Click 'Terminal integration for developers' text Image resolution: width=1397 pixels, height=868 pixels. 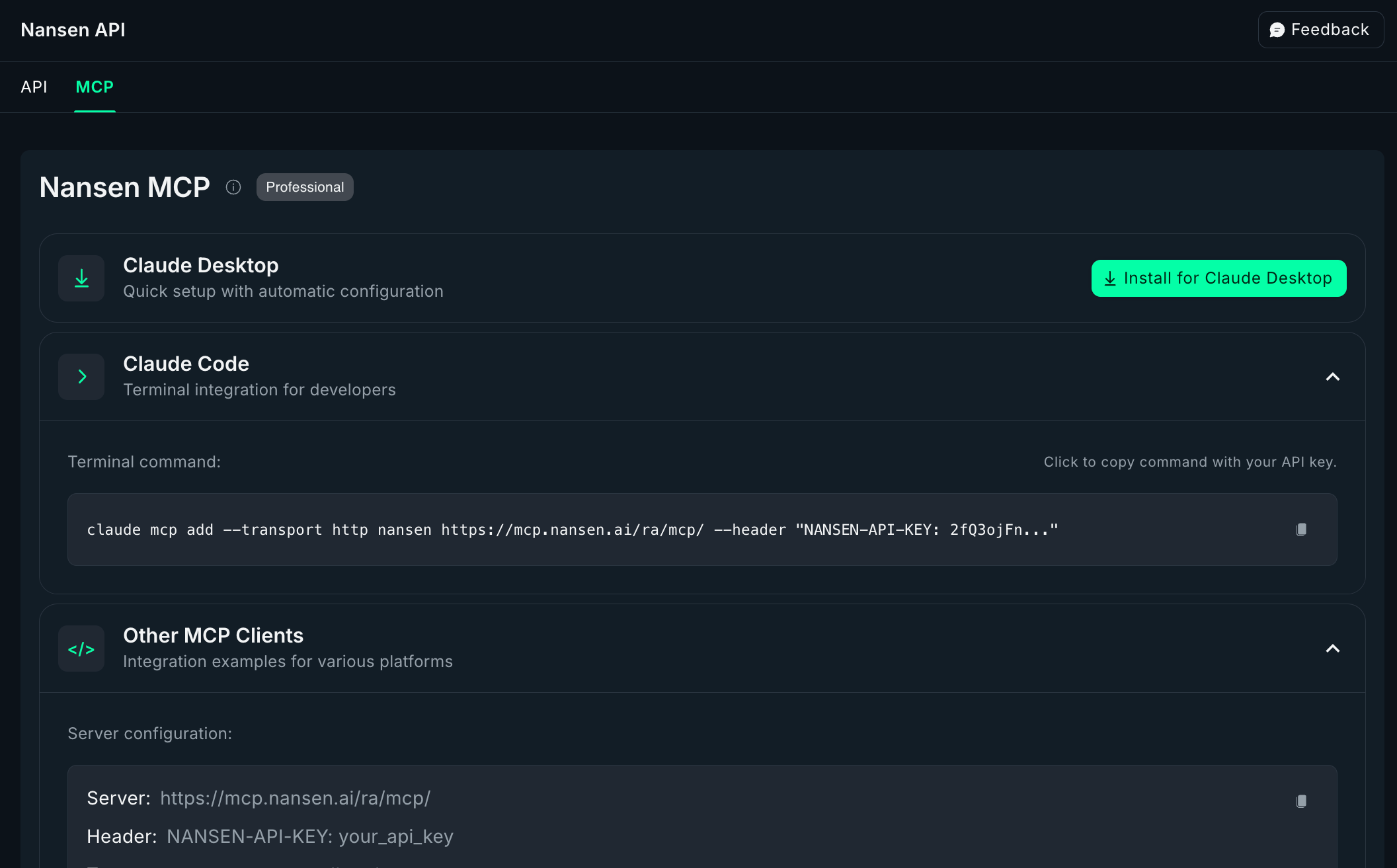(259, 389)
